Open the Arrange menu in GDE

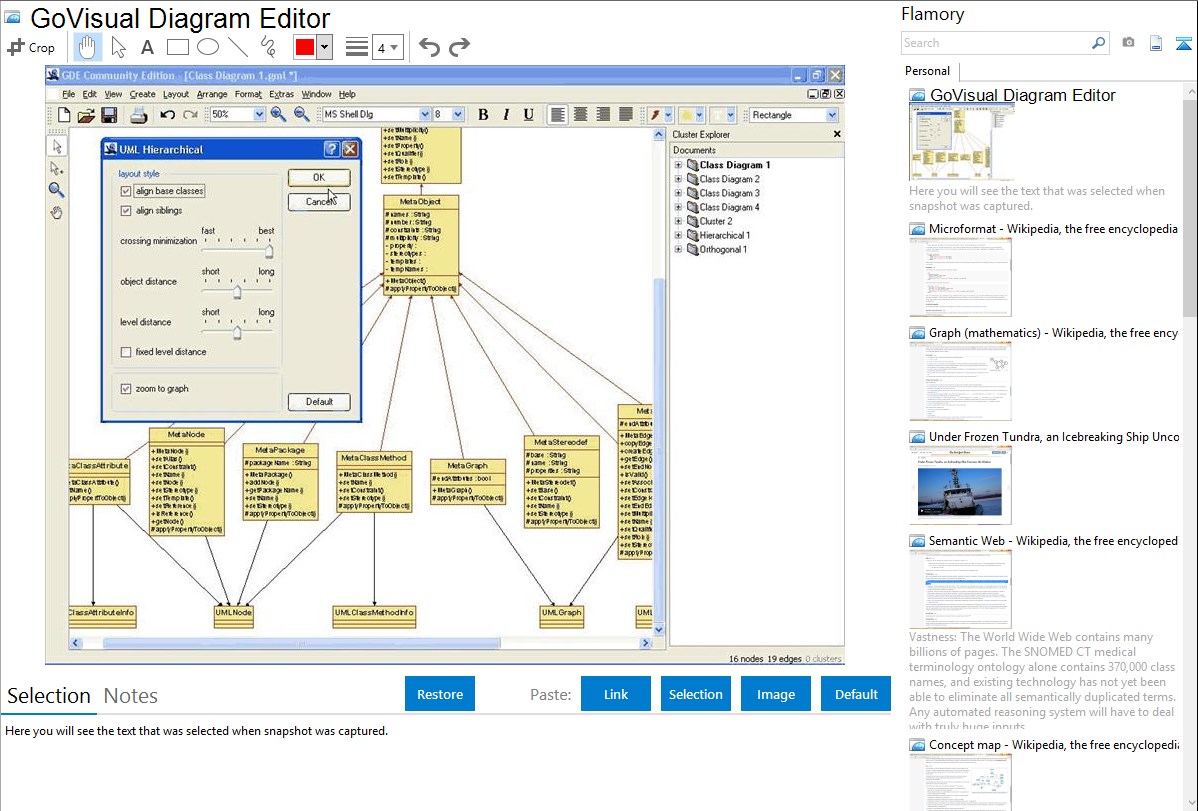point(212,94)
